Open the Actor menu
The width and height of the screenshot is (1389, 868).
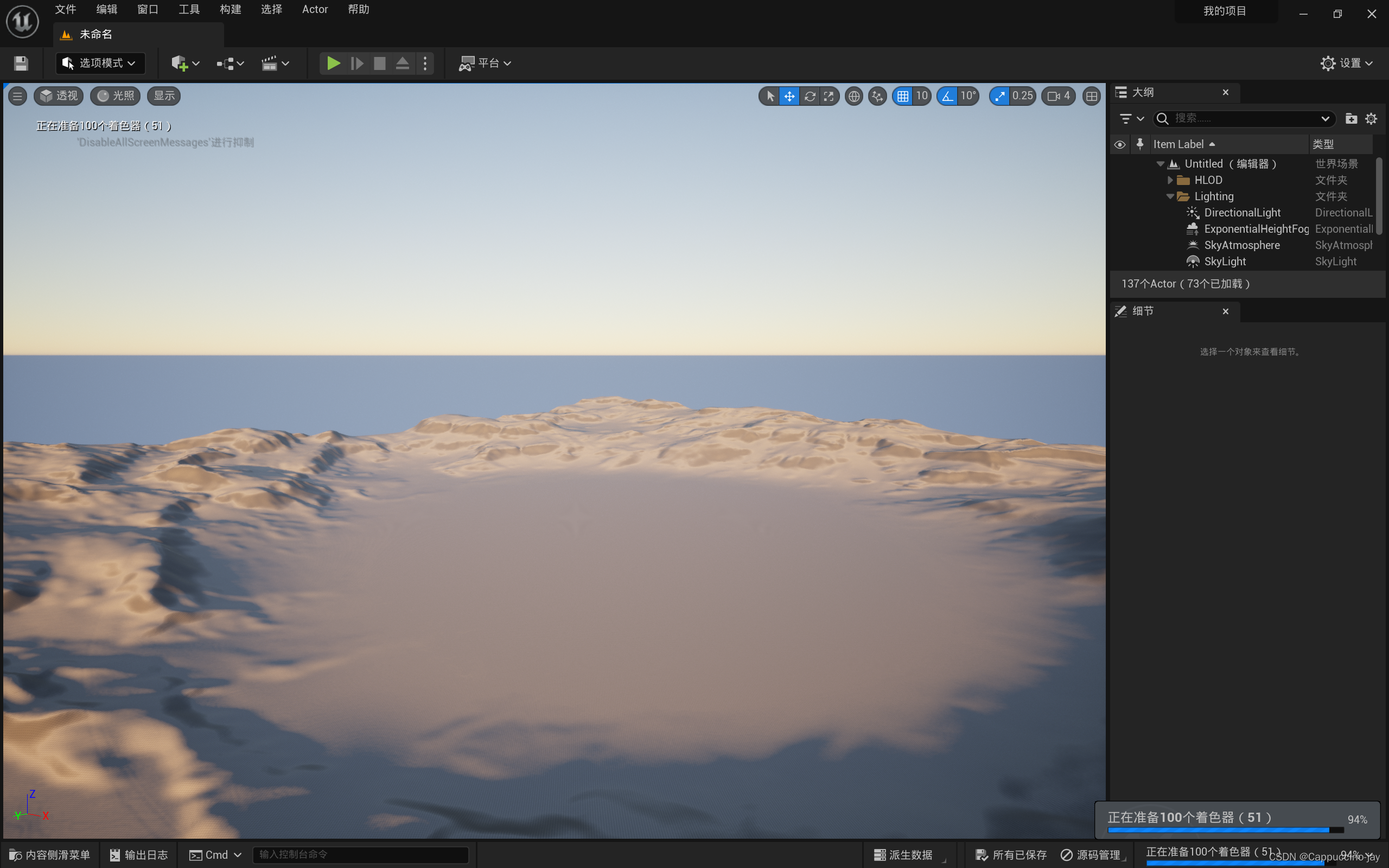tap(315, 9)
